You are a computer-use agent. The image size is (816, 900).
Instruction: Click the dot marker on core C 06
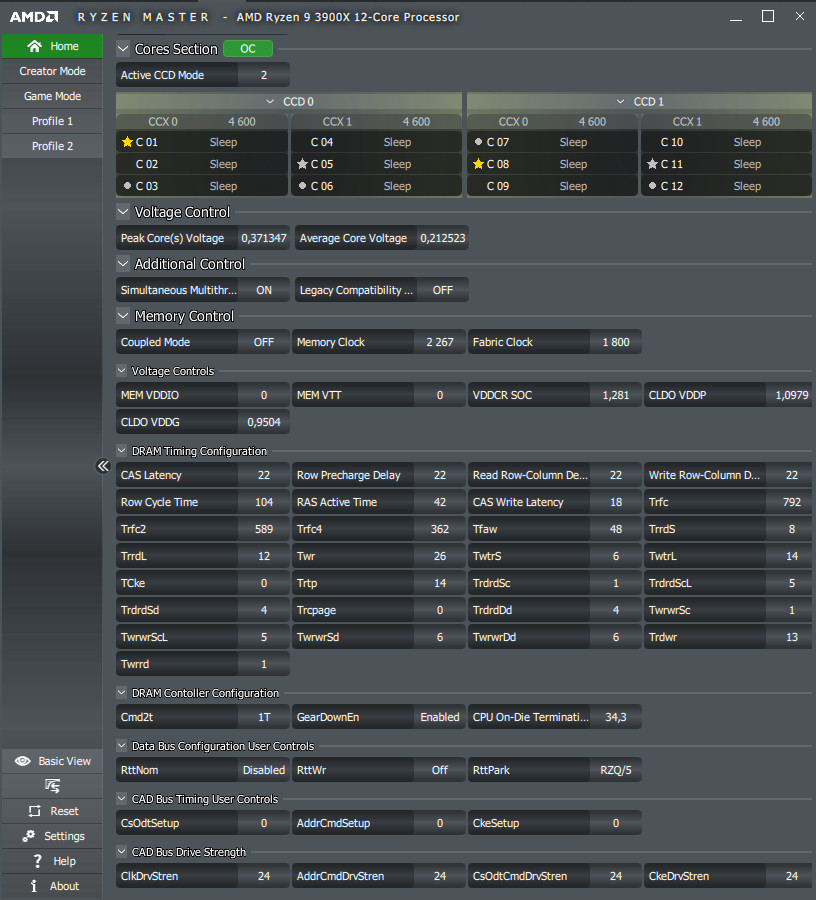(x=302, y=185)
